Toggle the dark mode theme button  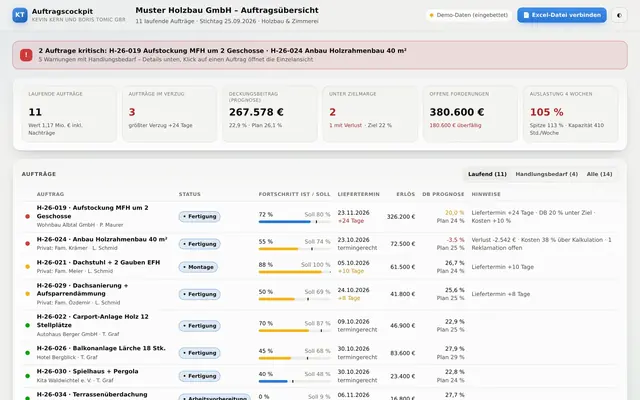(x=619, y=16)
